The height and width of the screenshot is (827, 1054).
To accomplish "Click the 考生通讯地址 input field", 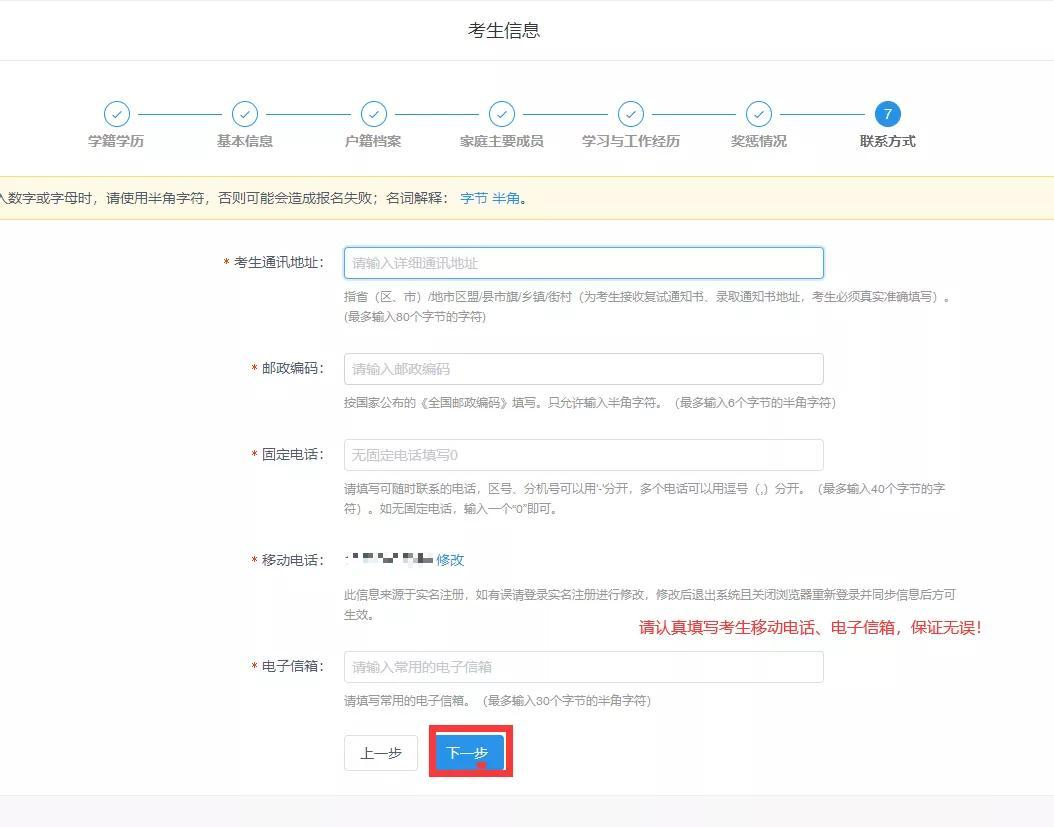I will 583,262.
